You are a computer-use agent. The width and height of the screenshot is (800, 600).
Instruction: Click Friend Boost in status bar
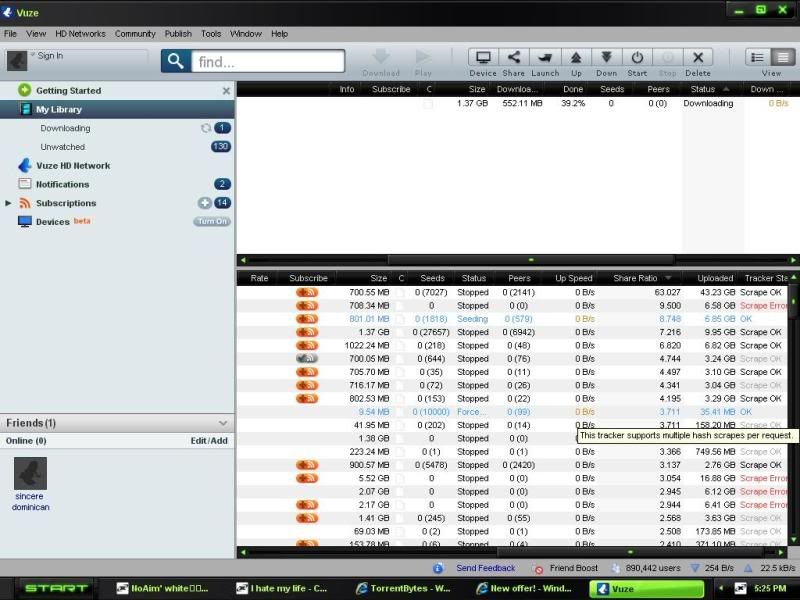click(573, 568)
